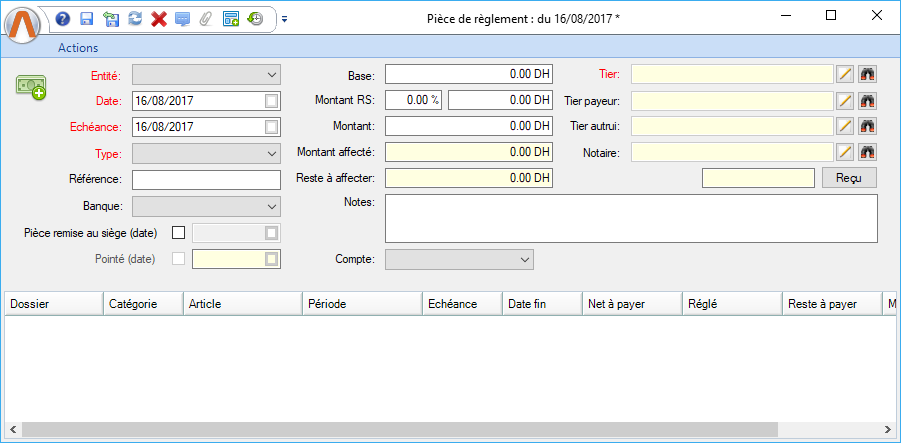Viewport: 901px width, 443px height.
Task: Open the quick access toolbar customize arrow
Action: tap(284, 18)
